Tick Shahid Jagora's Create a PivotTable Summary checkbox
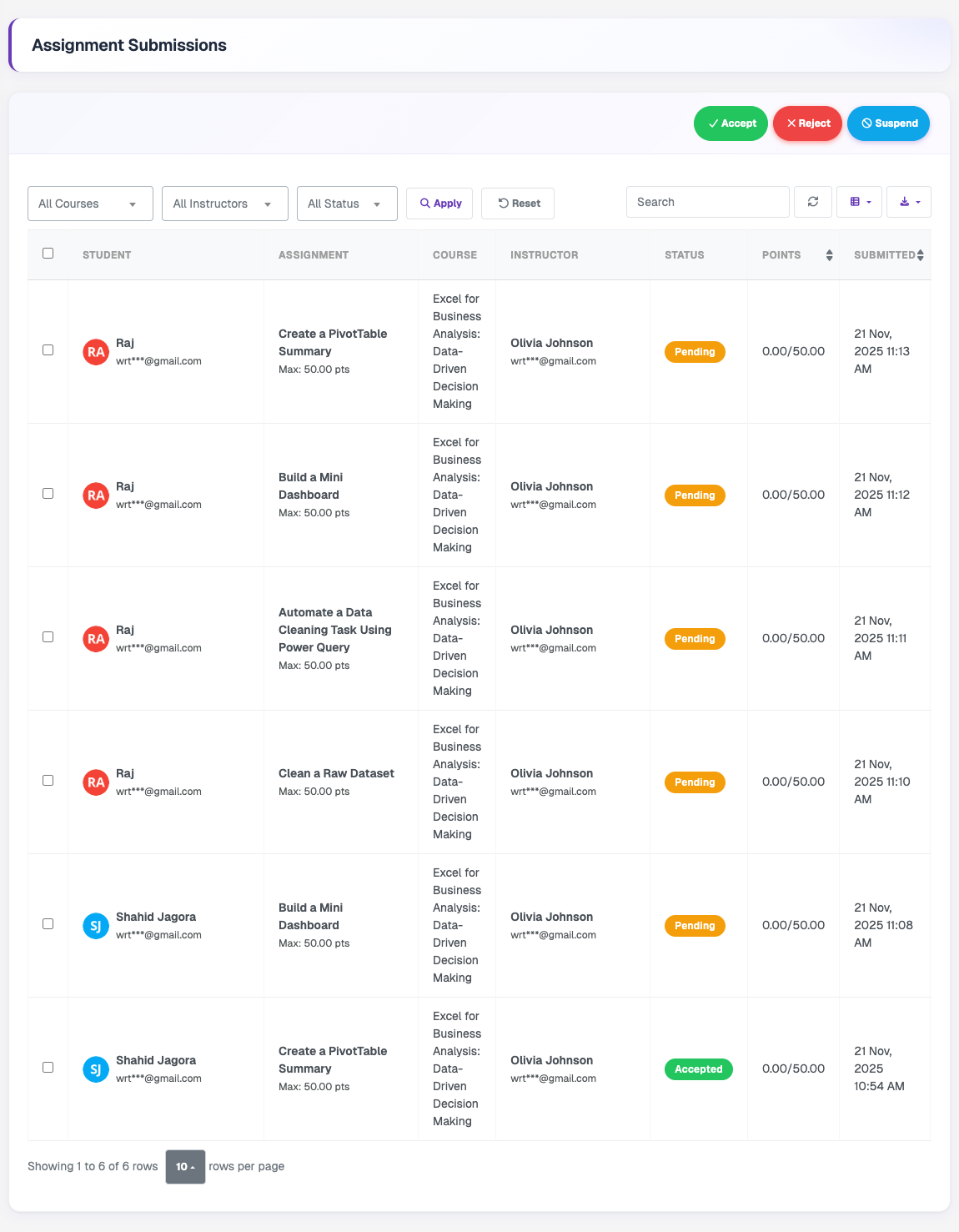This screenshot has width=959, height=1232. click(48, 1068)
